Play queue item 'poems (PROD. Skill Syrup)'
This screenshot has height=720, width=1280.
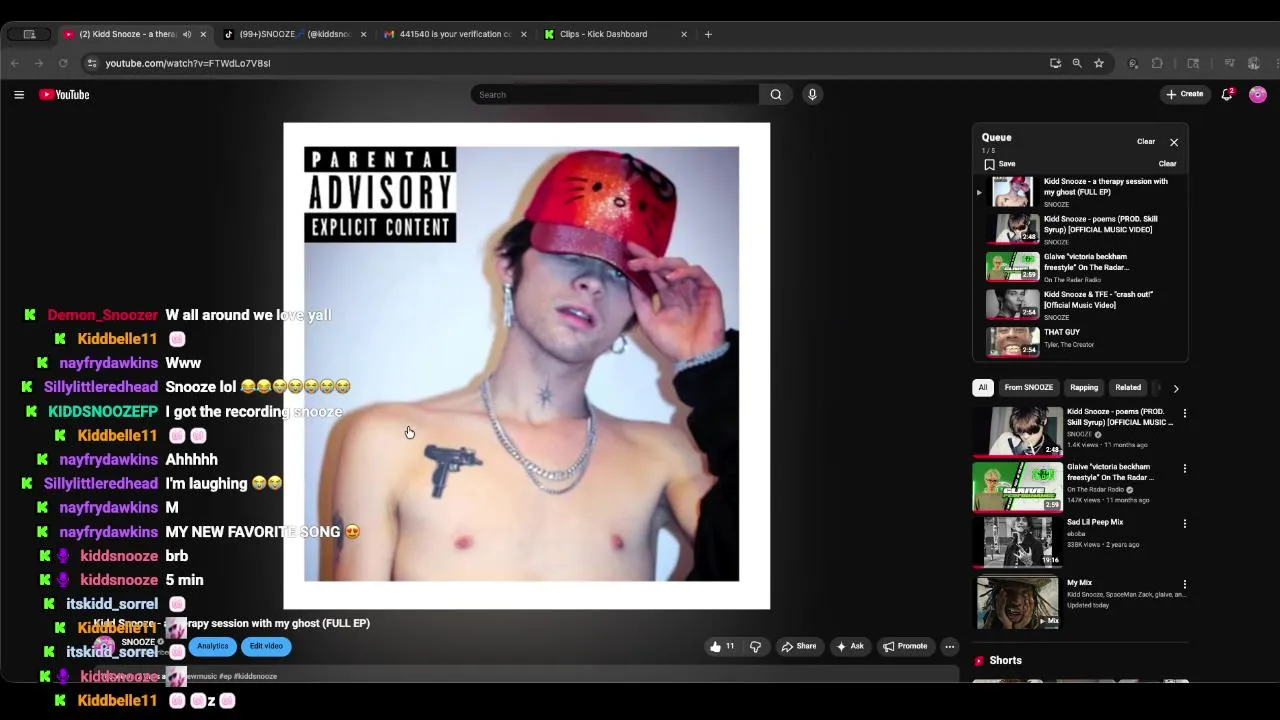[x=1080, y=229]
